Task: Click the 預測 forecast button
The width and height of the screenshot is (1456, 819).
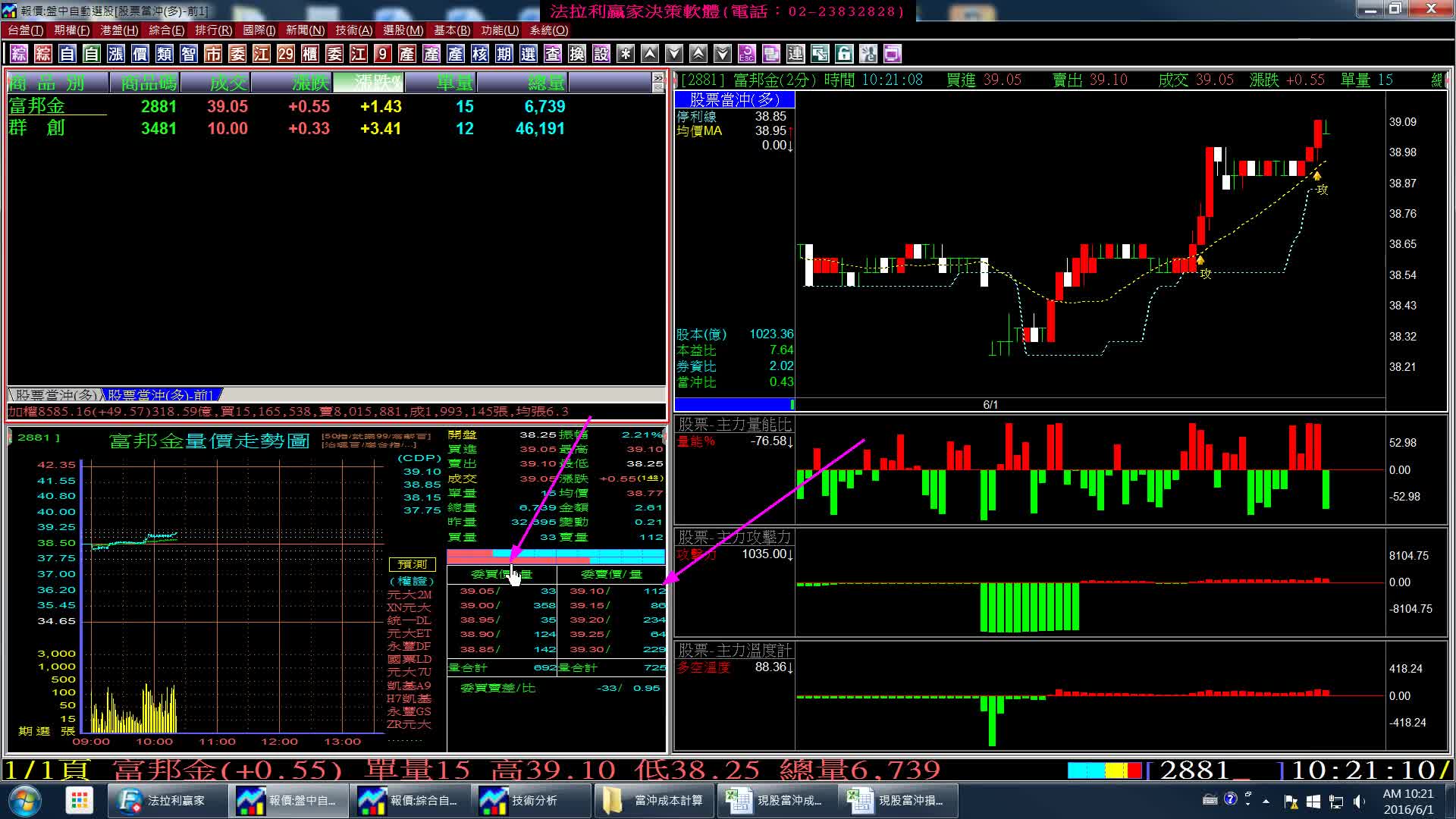Action: click(413, 564)
